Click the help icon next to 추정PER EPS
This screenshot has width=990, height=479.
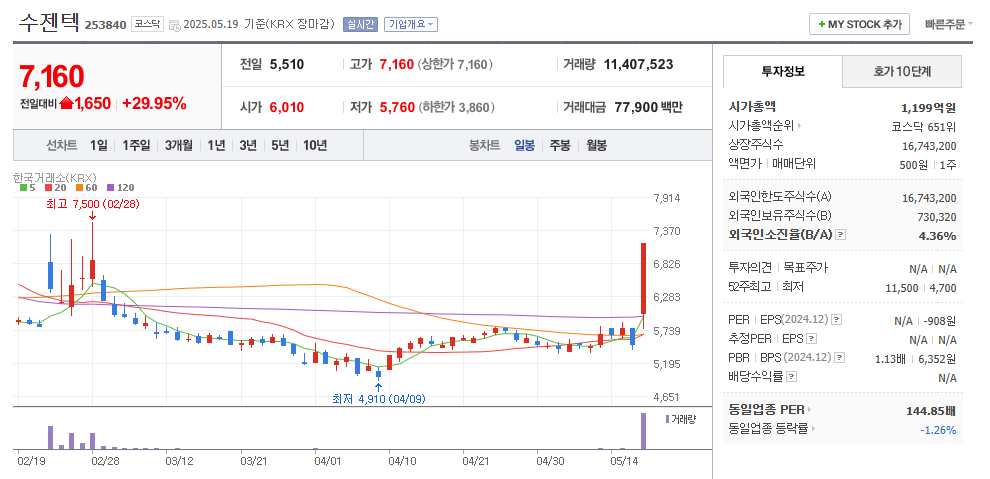click(x=811, y=339)
